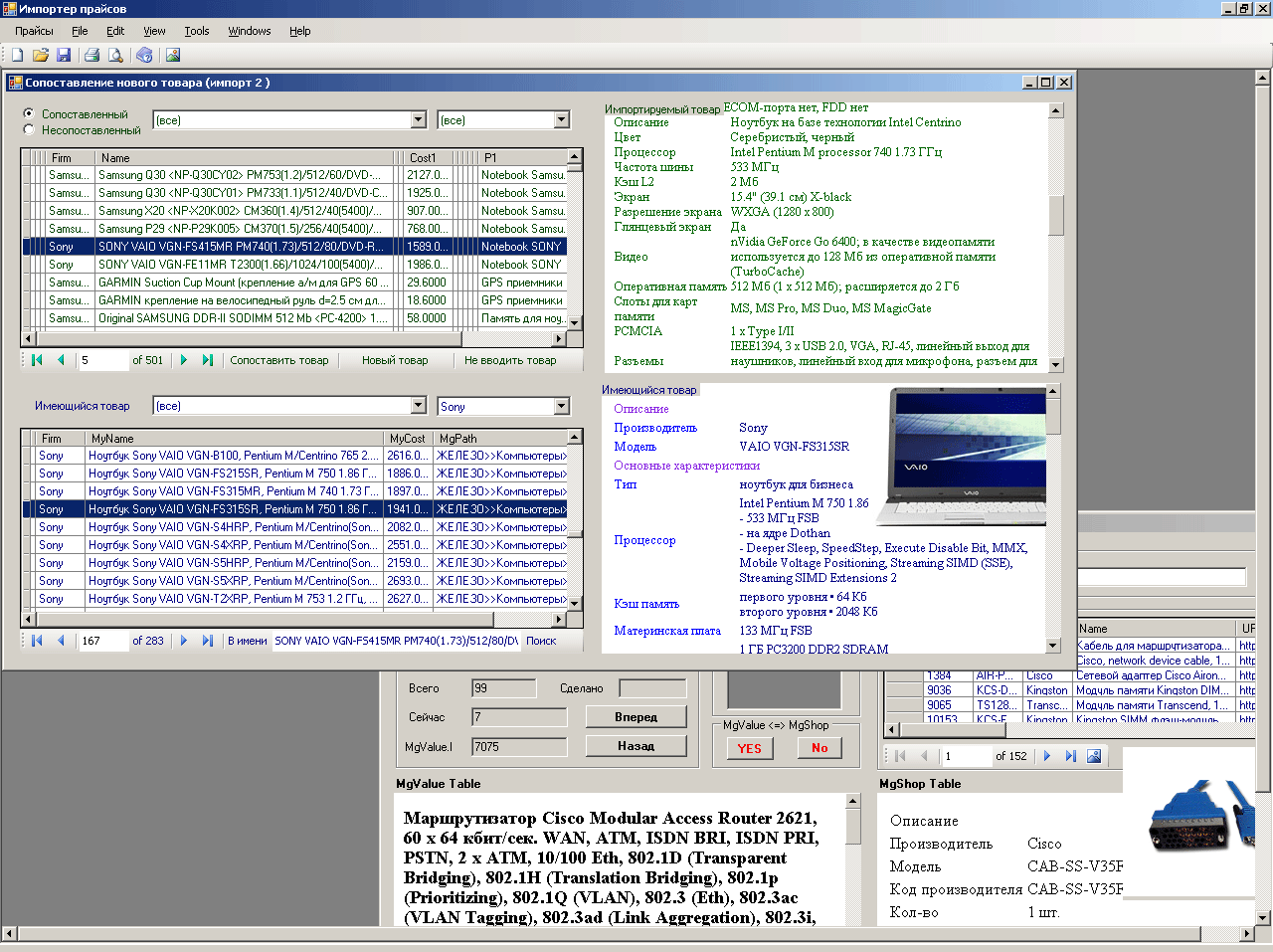Click the Save floppy disk icon
The image size is (1273, 952).
(x=64, y=56)
